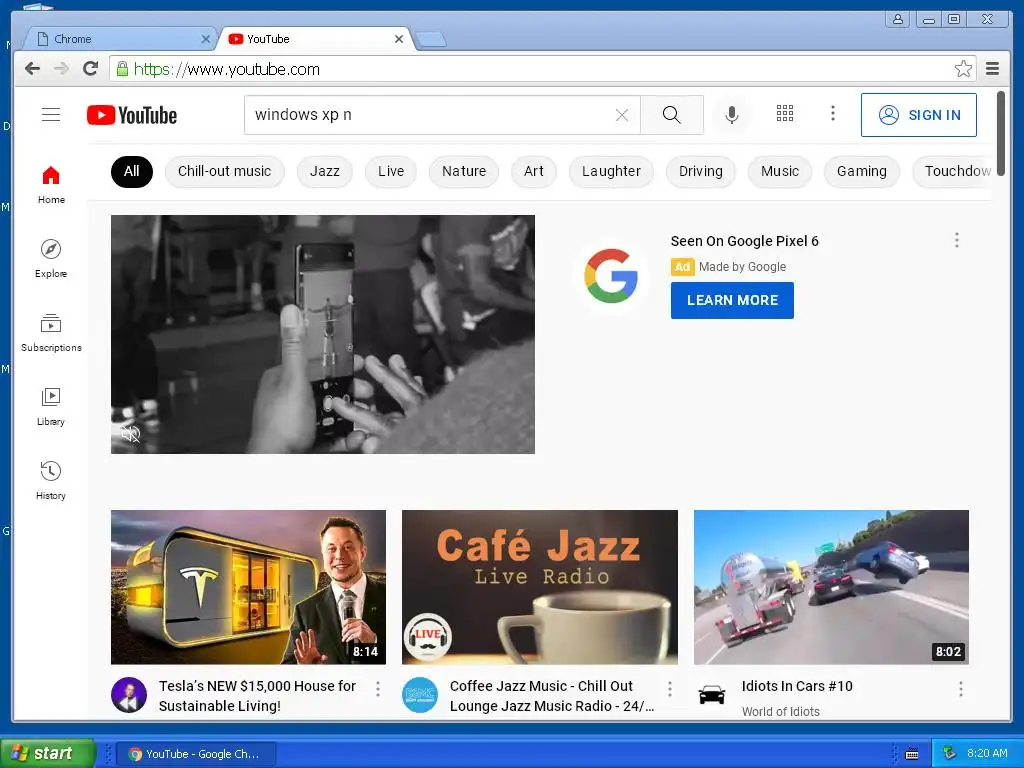The height and width of the screenshot is (768, 1024).
Task: Select the Jazz filter chip
Action: [325, 172]
